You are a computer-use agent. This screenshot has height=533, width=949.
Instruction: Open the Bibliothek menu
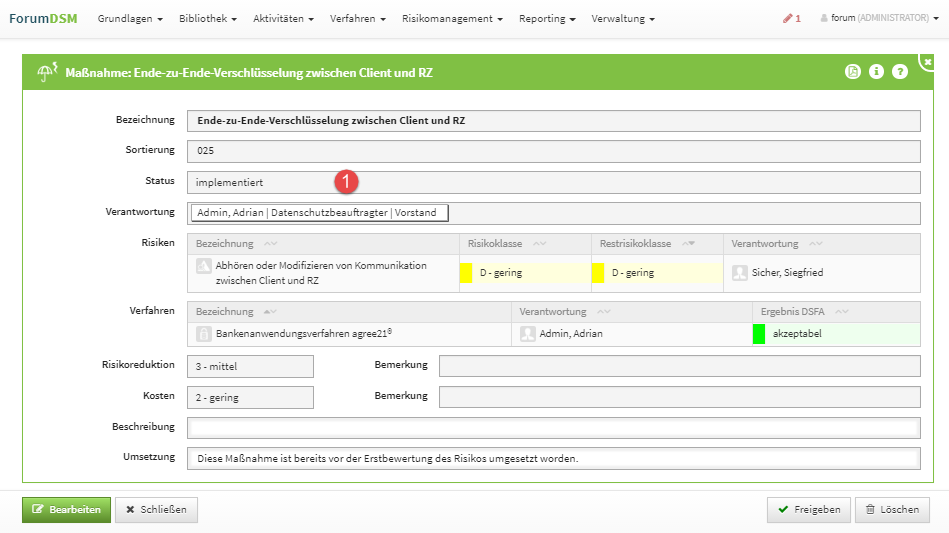pos(208,19)
